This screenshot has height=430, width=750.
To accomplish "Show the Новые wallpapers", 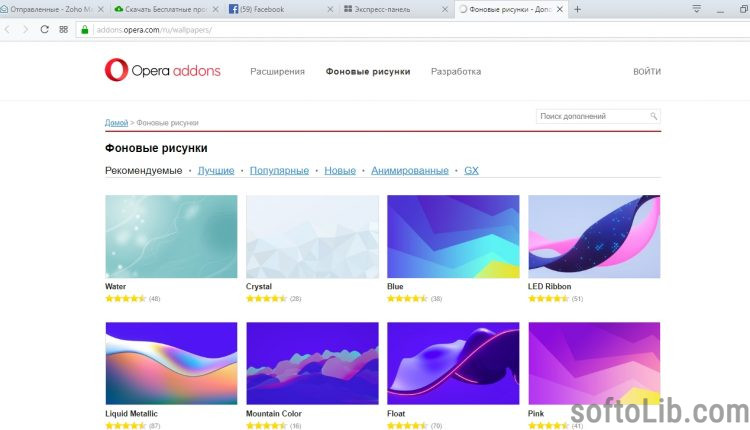I will pyautogui.click(x=340, y=170).
